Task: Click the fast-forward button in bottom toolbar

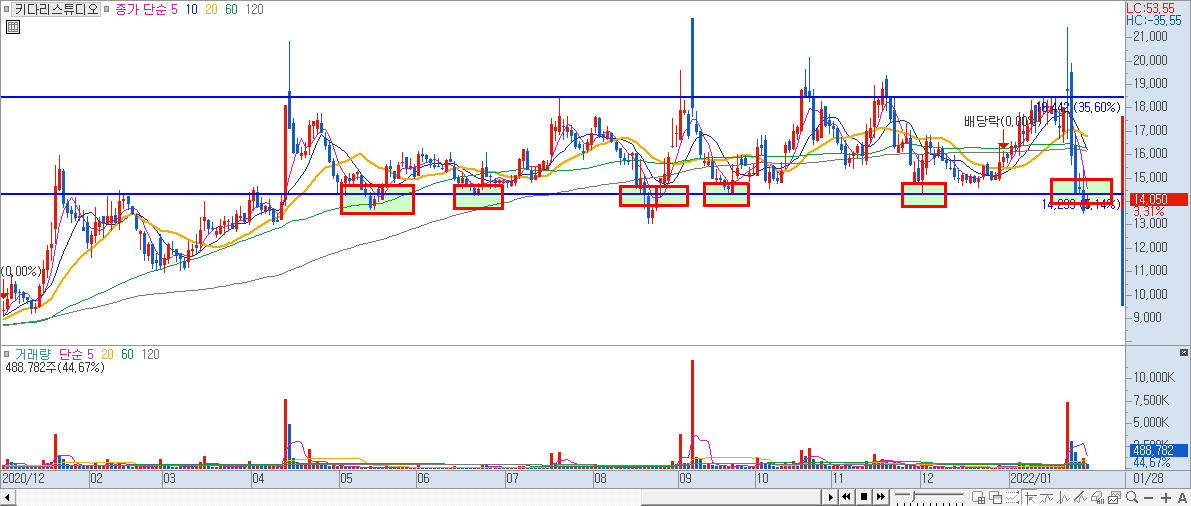Action: coord(881,497)
